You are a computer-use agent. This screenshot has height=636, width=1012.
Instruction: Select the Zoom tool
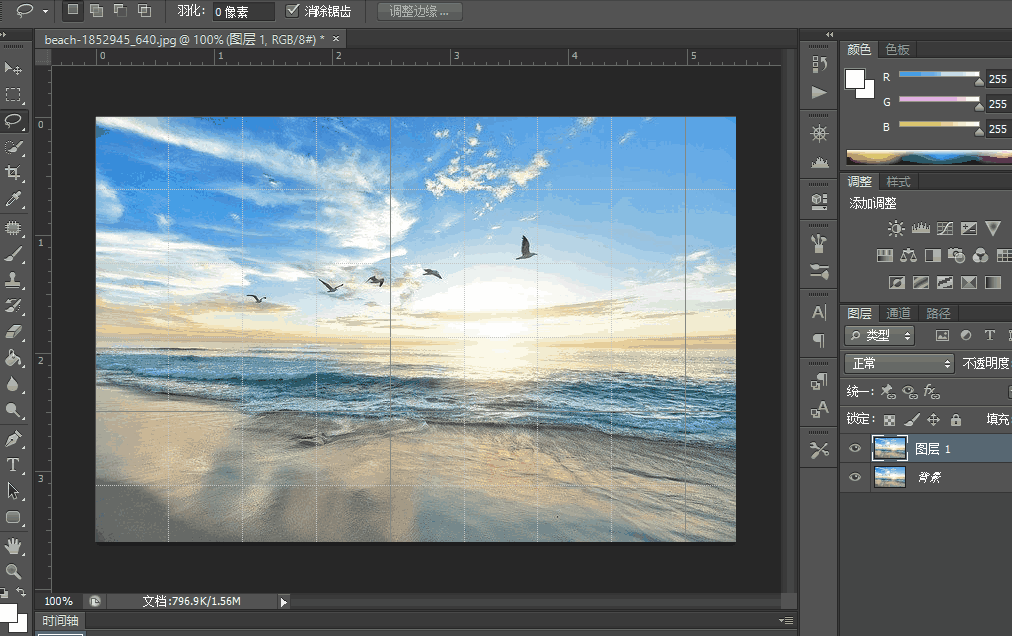point(13,571)
